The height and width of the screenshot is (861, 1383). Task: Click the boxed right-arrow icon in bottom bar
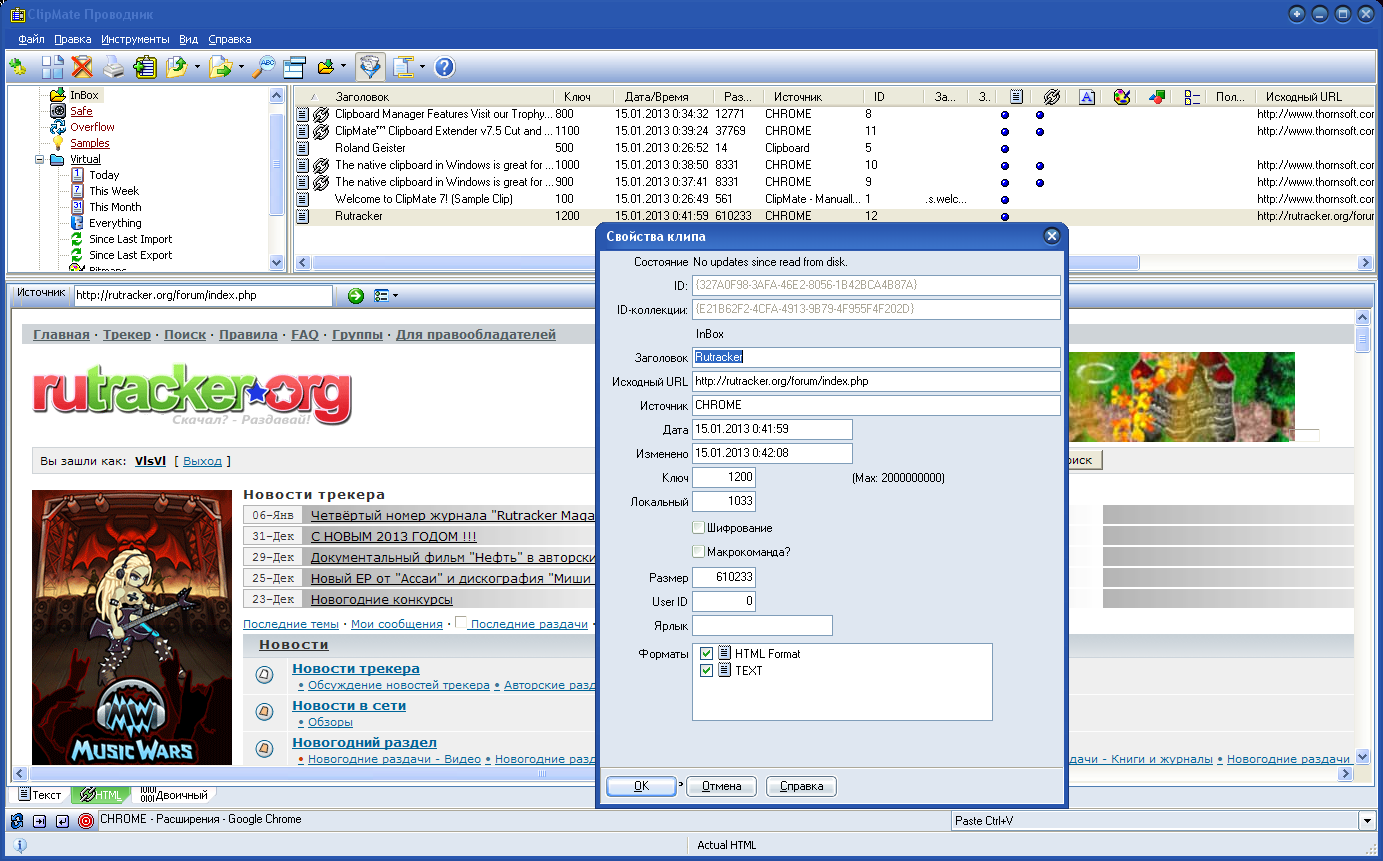39,821
